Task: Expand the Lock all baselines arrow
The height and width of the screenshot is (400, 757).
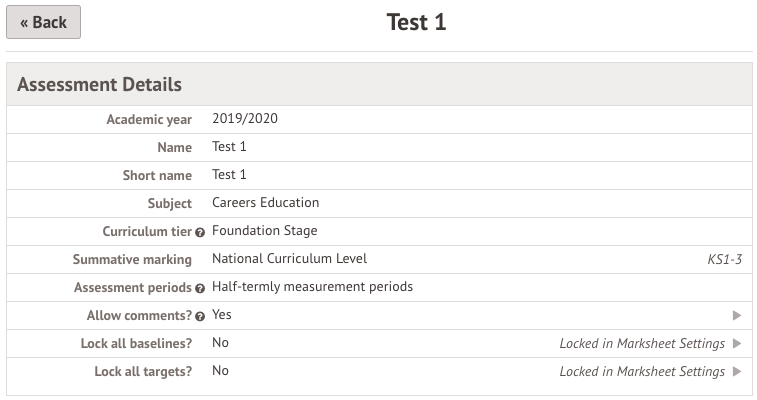Action: click(x=737, y=343)
